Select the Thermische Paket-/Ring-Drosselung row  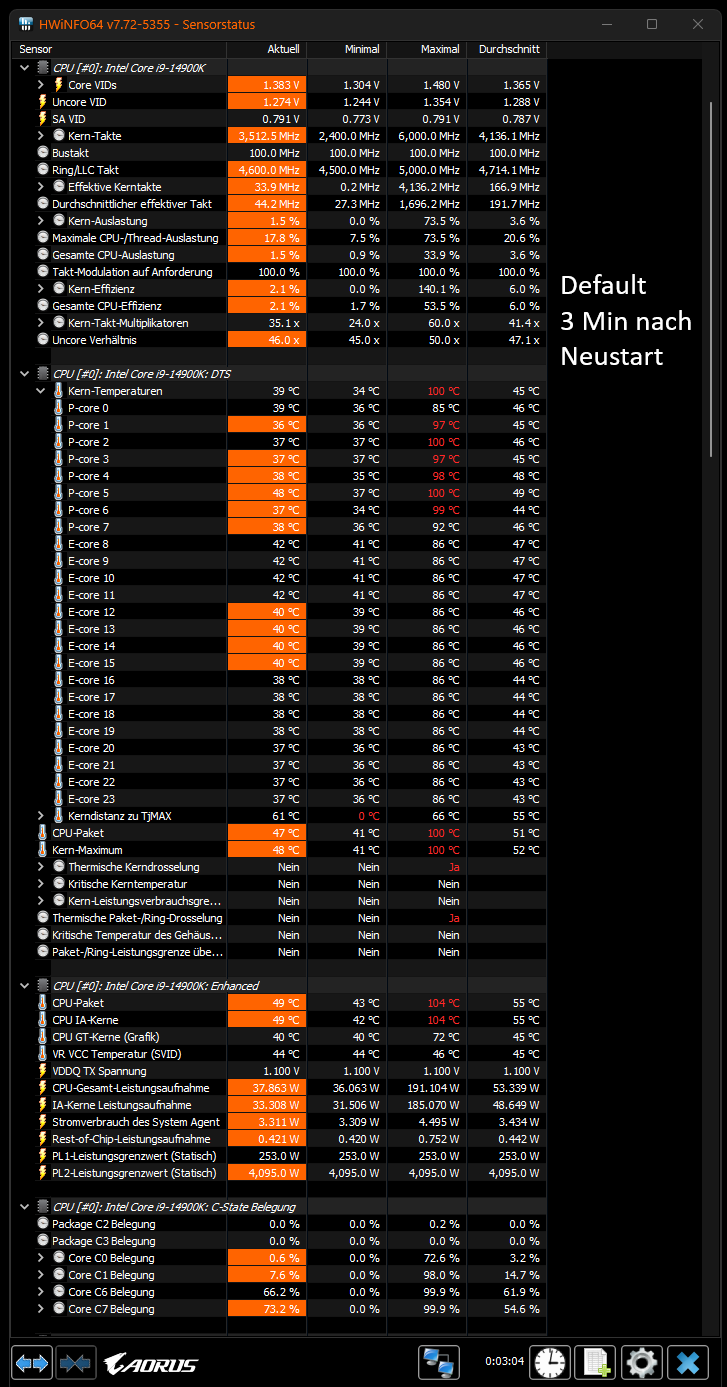pos(279,918)
